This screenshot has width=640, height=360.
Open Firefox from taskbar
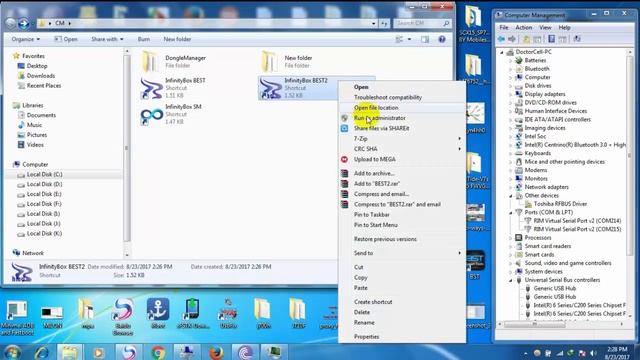pyautogui.click(x=216, y=352)
